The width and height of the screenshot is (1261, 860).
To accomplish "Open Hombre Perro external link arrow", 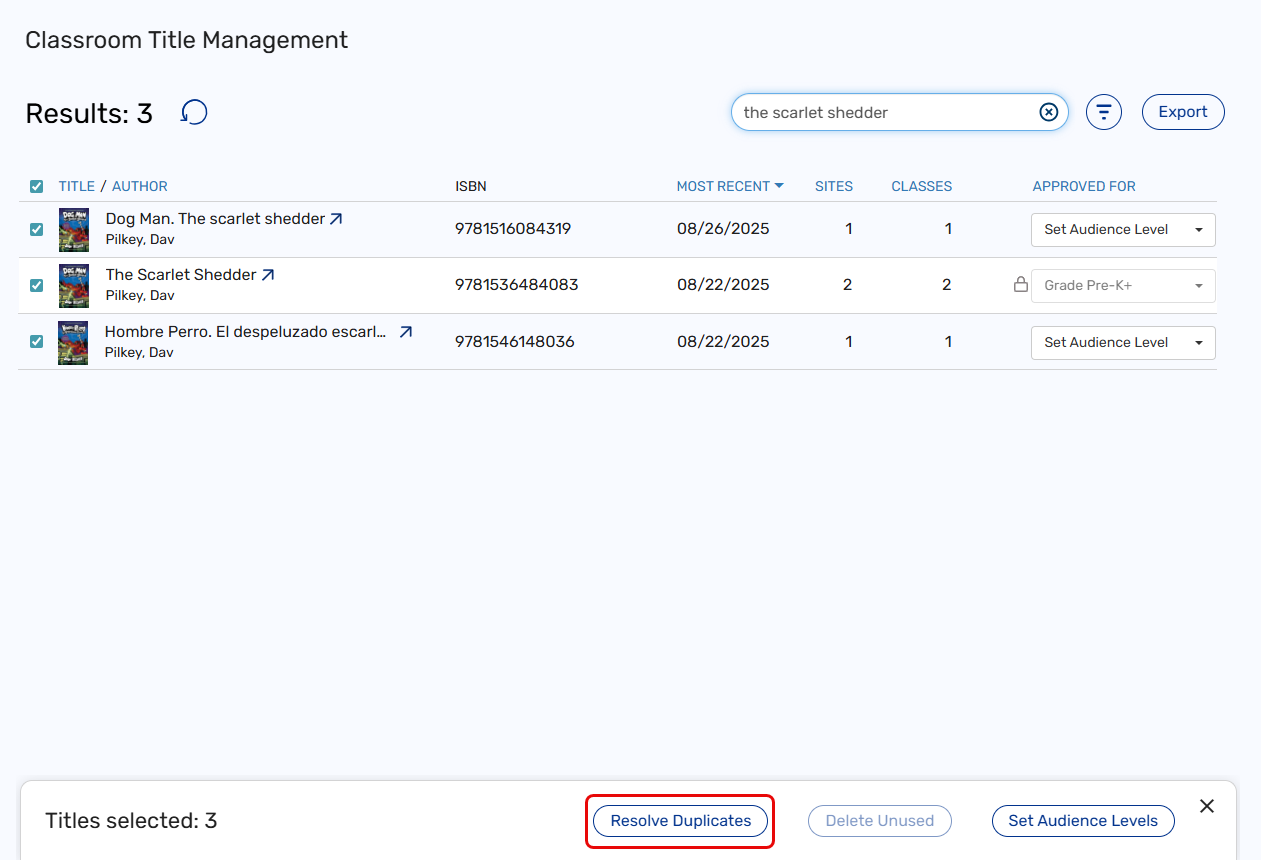I will coord(405,332).
